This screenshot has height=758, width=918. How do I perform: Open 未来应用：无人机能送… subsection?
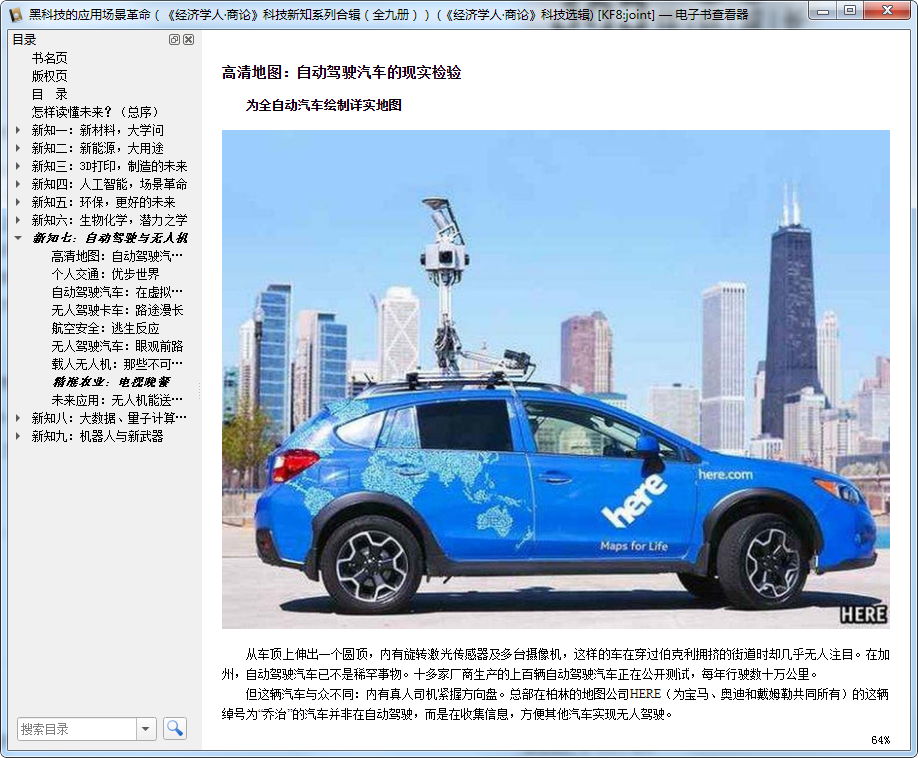pyautogui.click(x=117, y=400)
